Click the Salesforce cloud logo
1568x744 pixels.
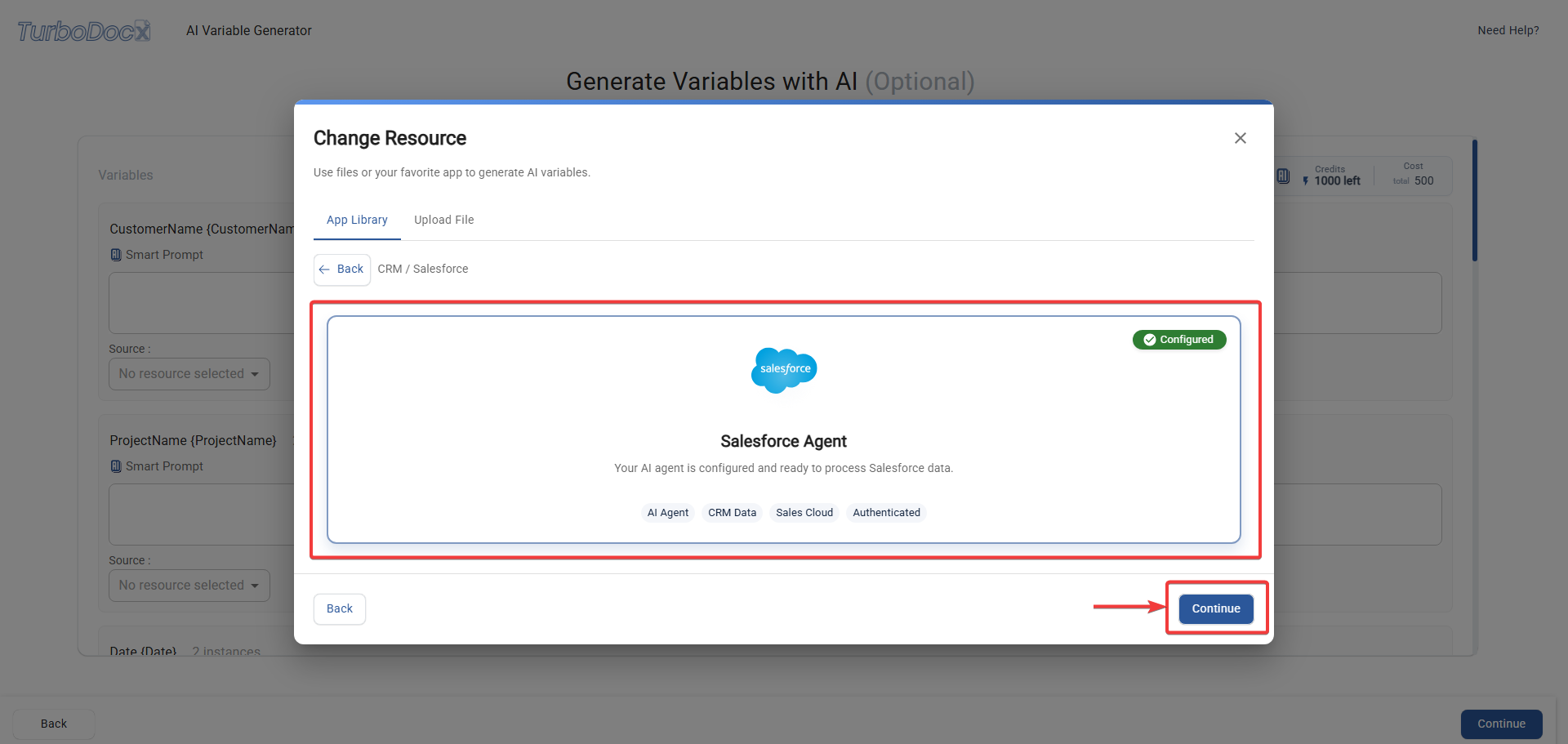click(x=784, y=370)
